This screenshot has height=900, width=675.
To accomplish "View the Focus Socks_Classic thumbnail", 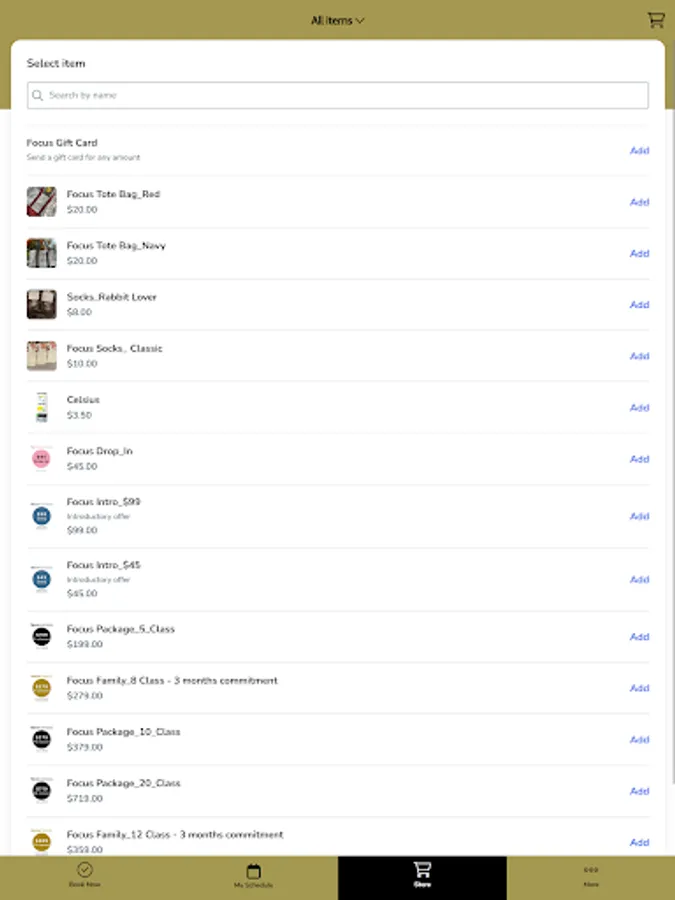I will click(40, 355).
